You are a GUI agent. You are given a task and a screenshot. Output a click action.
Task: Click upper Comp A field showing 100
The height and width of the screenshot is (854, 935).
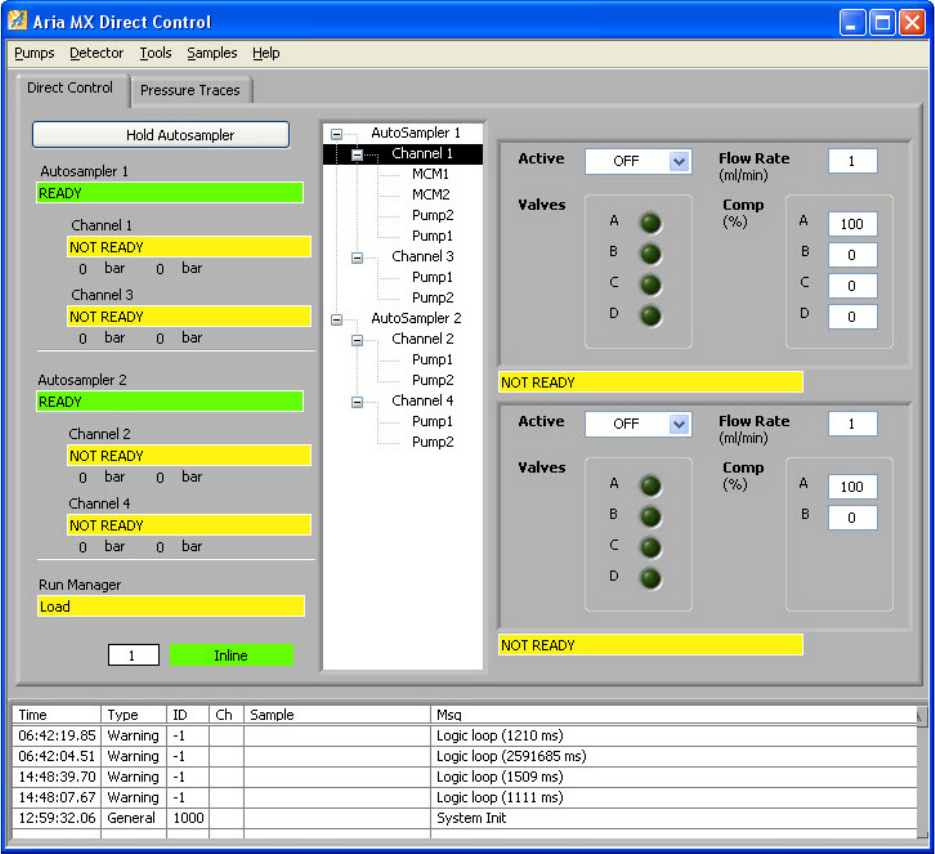(852, 224)
